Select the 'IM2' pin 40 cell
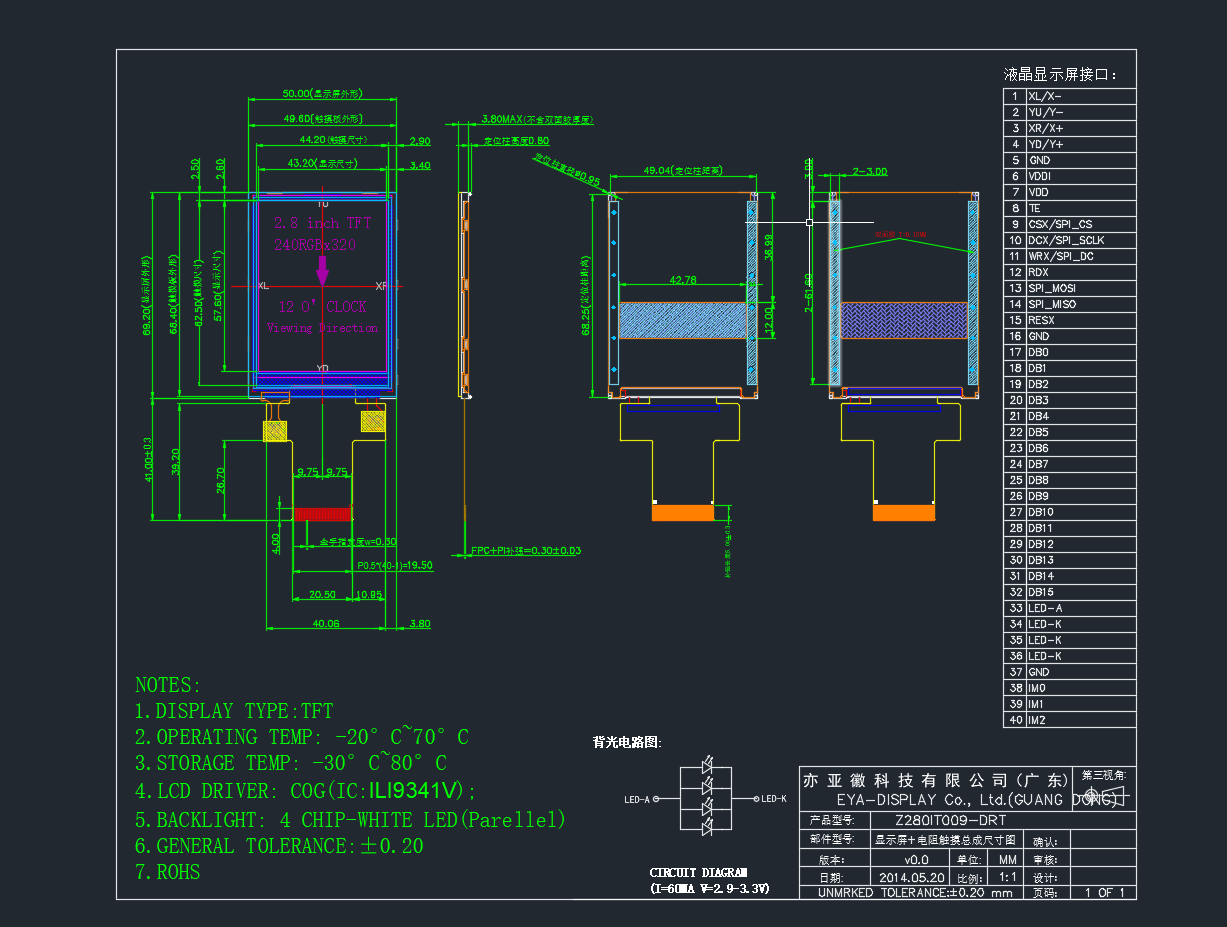Image resolution: width=1227 pixels, height=927 pixels. point(1081,720)
